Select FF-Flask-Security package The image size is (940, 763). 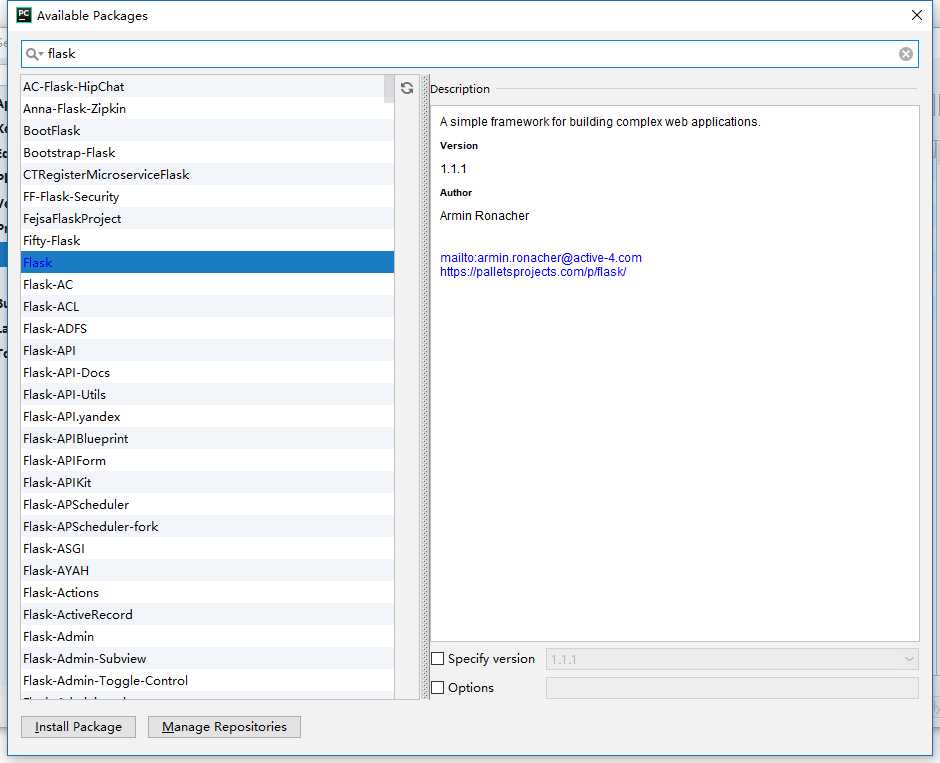coord(207,197)
